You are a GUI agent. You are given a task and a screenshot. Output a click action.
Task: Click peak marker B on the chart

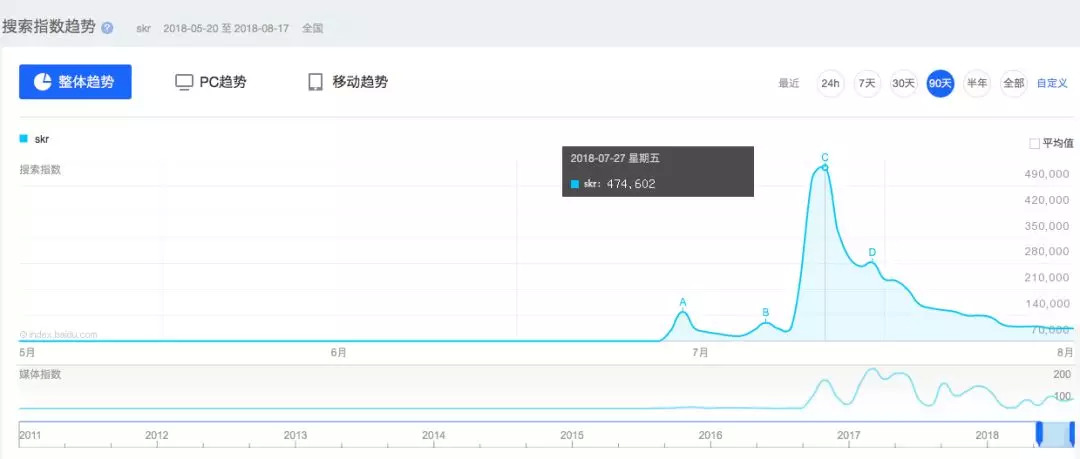click(x=765, y=313)
